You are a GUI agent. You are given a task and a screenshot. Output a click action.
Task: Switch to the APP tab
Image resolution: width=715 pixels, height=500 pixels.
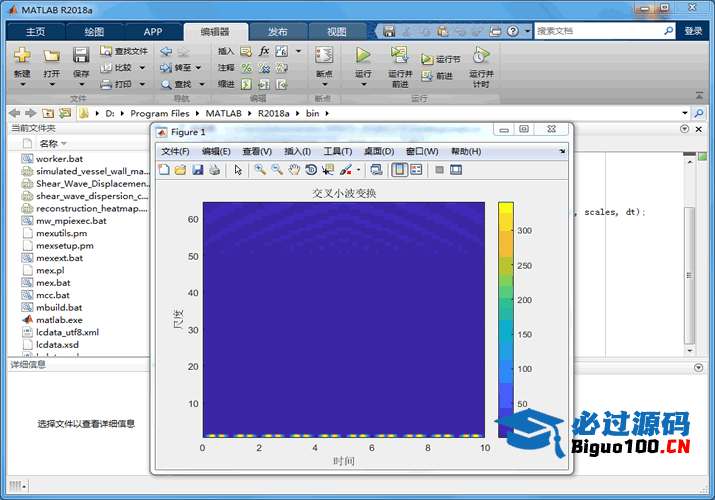[153, 31]
